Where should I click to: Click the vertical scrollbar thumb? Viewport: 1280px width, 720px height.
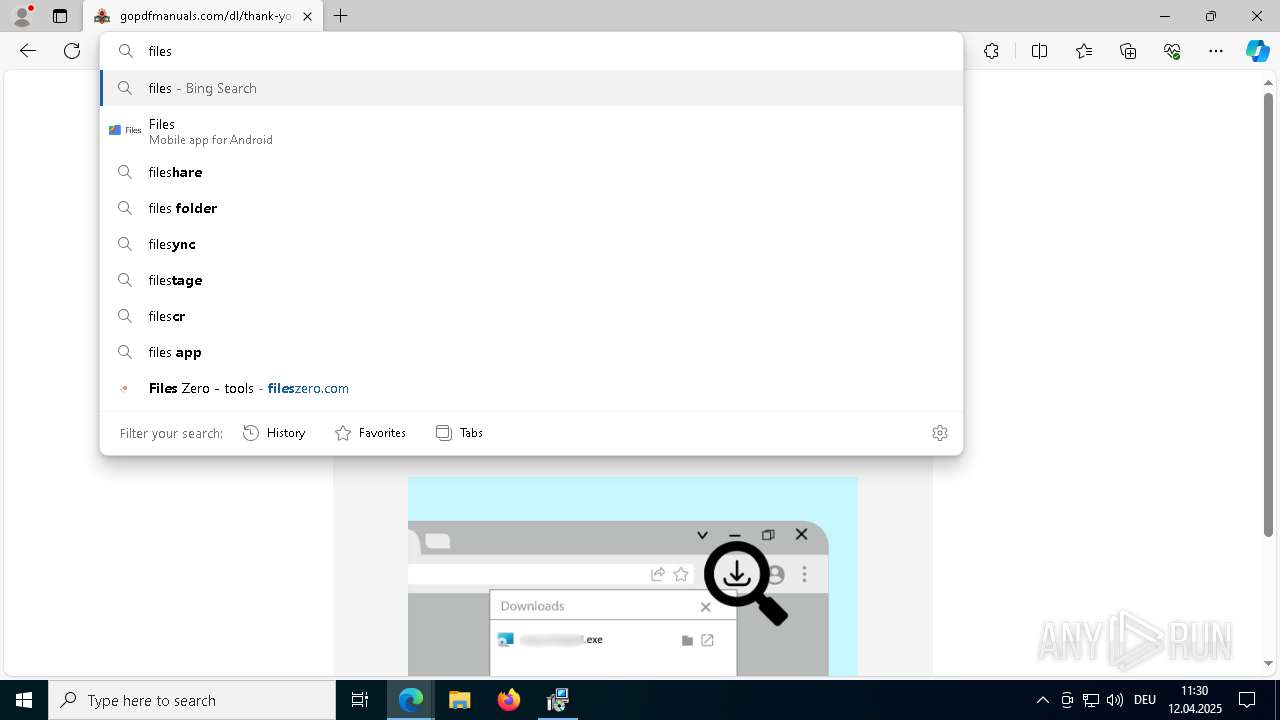tap(1269, 317)
